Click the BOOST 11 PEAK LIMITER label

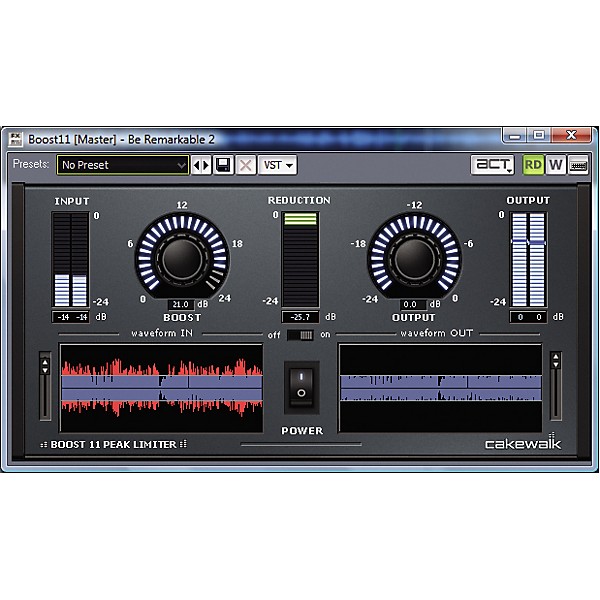tap(114, 444)
